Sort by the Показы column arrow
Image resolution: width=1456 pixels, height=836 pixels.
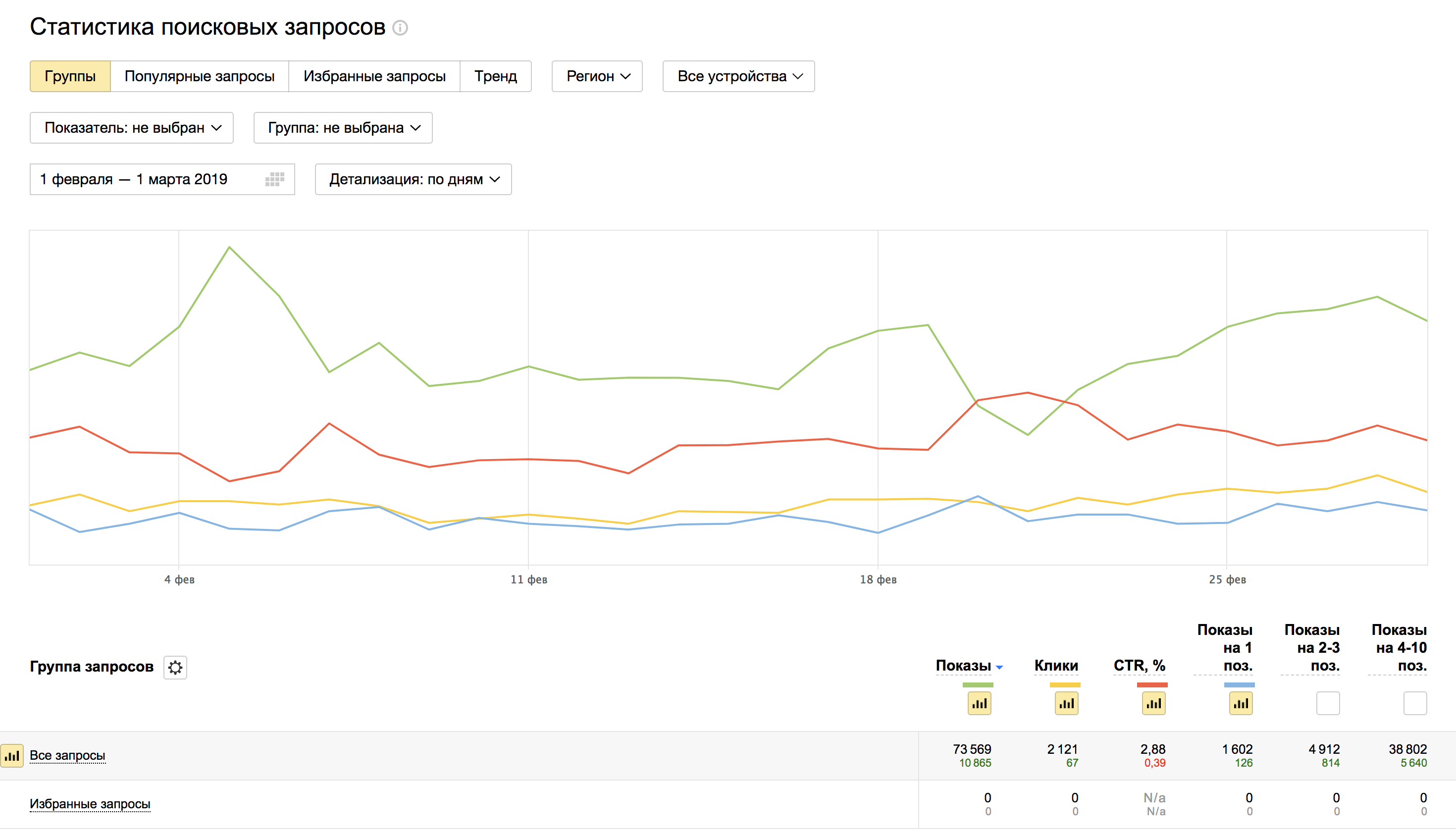click(999, 667)
